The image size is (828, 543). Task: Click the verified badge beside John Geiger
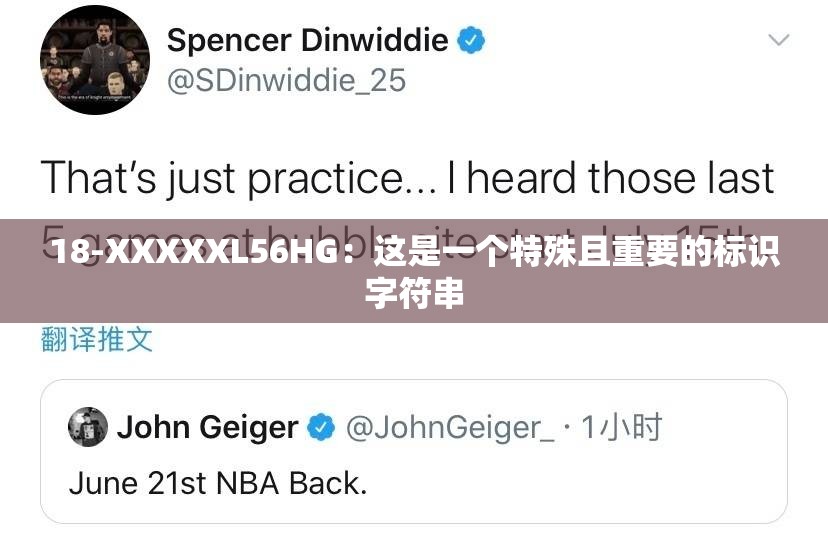[x=321, y=427]
